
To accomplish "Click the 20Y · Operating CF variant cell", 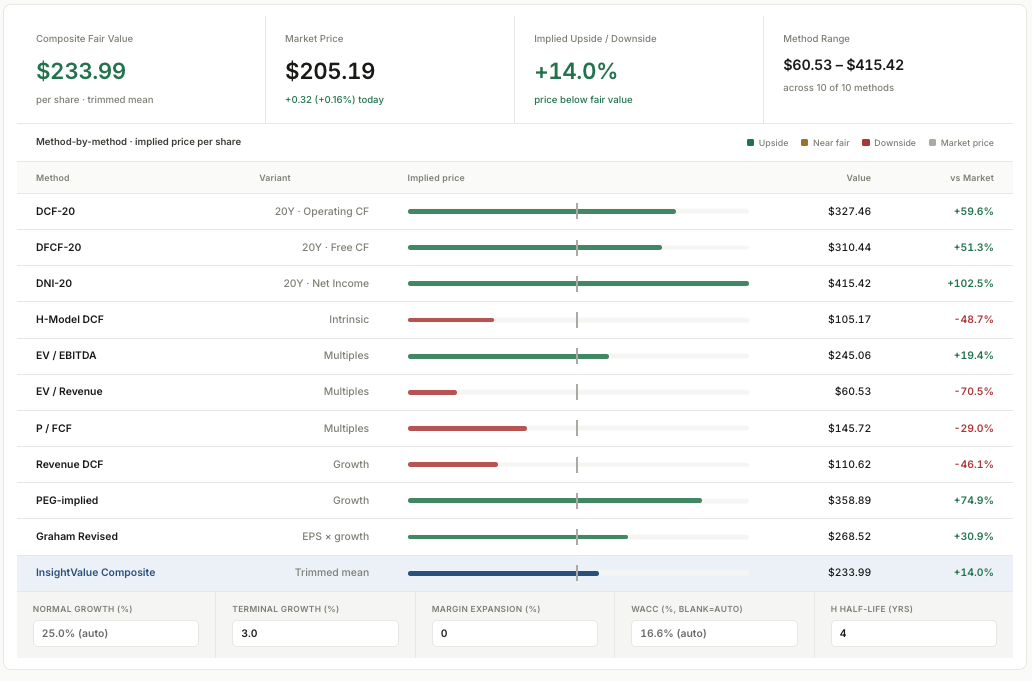I will (x=322, y=211).
